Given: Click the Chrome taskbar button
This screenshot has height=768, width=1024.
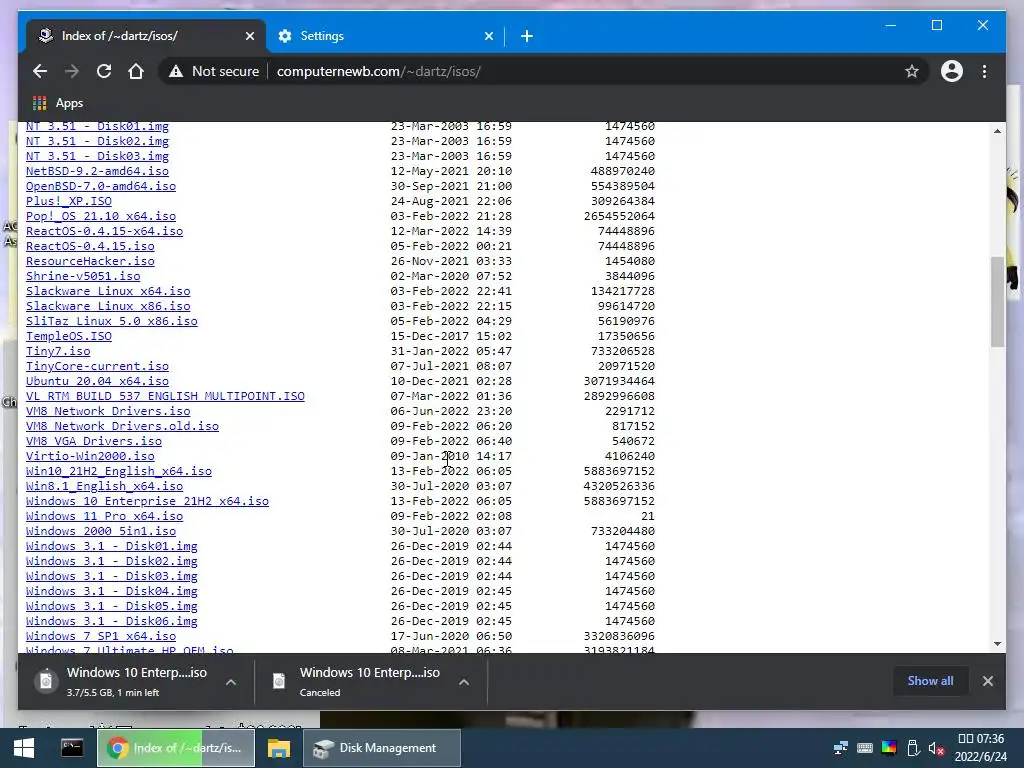Looking at the screenshot, I should coord(176,748).
